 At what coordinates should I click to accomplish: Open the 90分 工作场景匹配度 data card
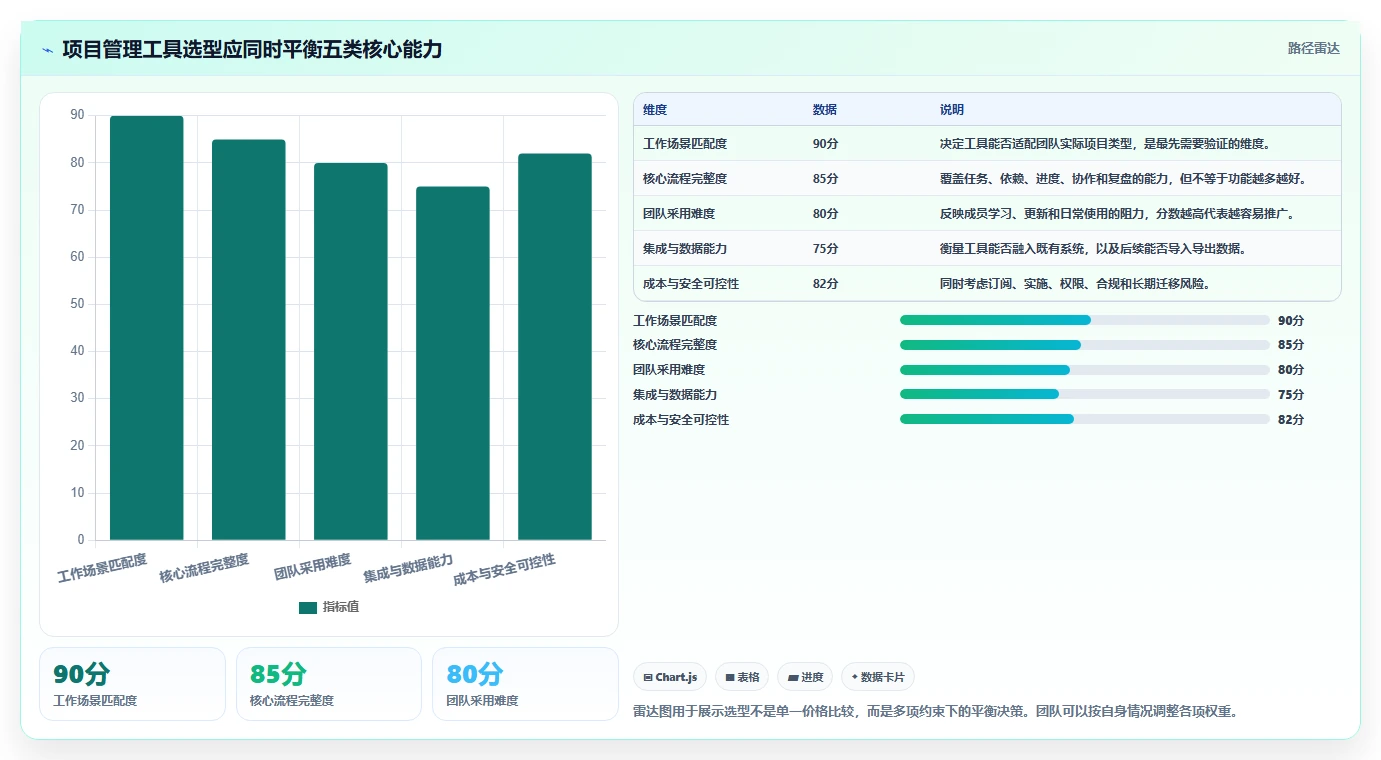click(132, 684)
